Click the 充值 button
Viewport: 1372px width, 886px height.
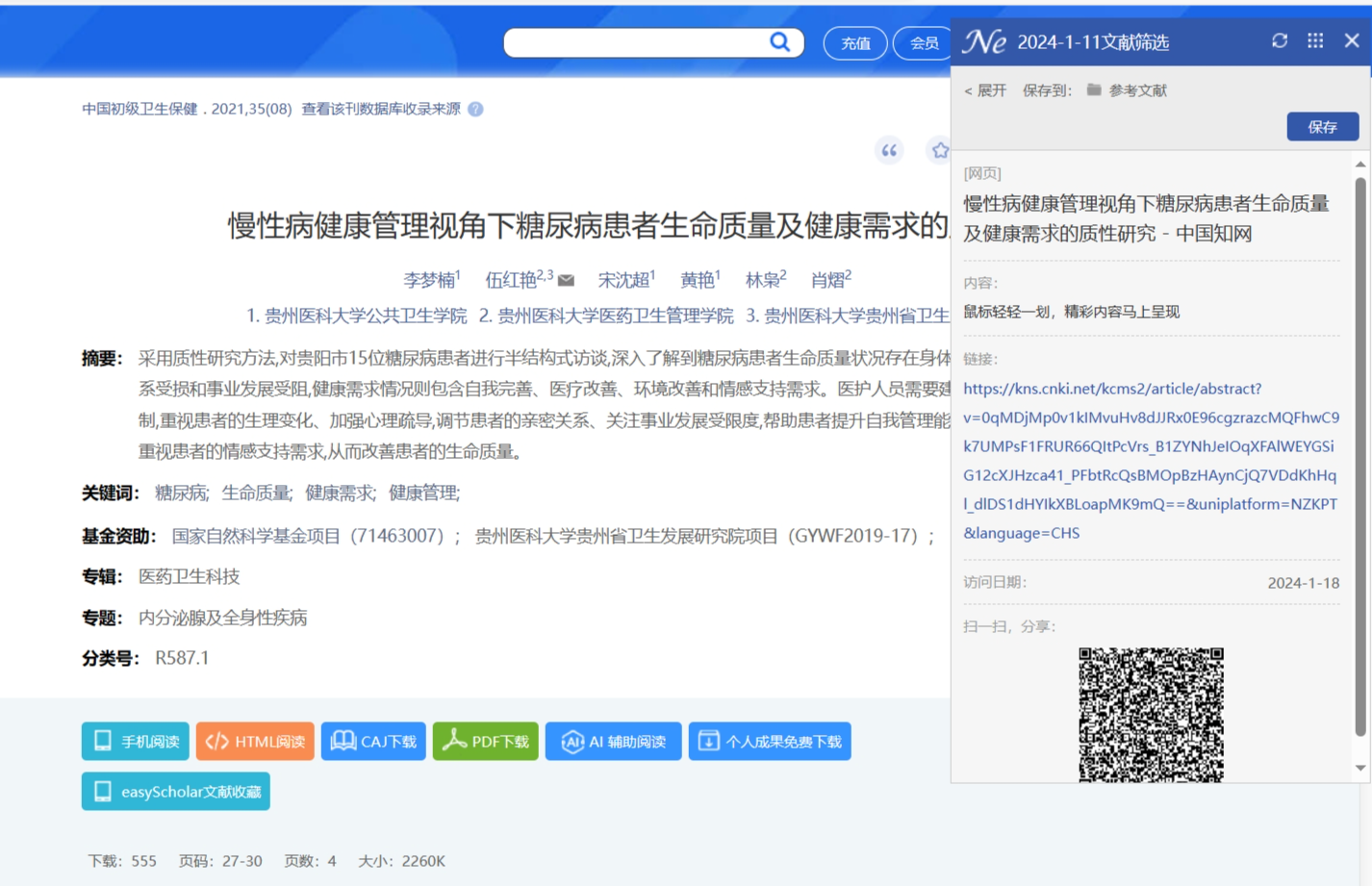coord(855,43)
